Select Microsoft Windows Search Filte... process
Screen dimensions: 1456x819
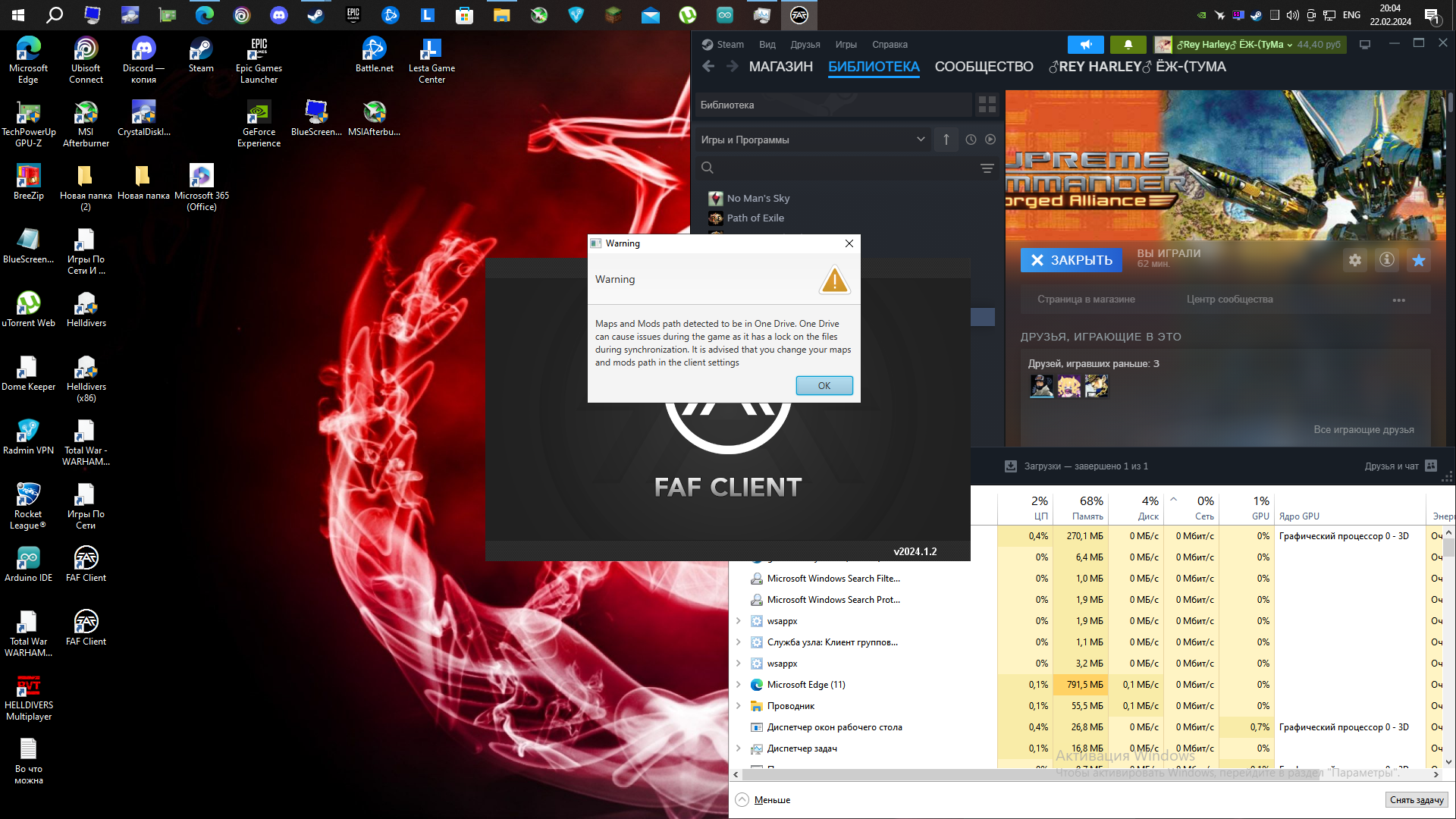pos(833,579)
